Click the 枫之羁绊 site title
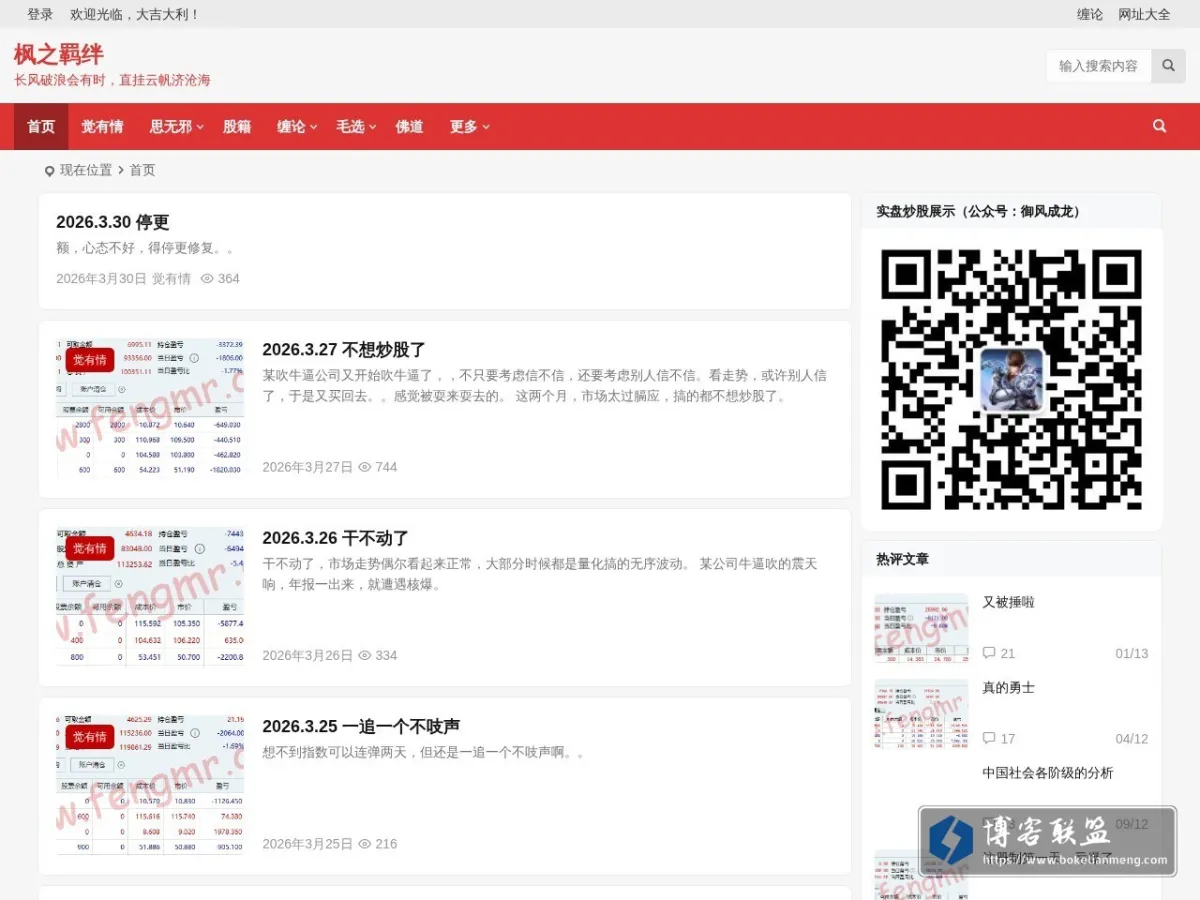Viewport: 1200px width, 900px height. (x=59, y=54)
